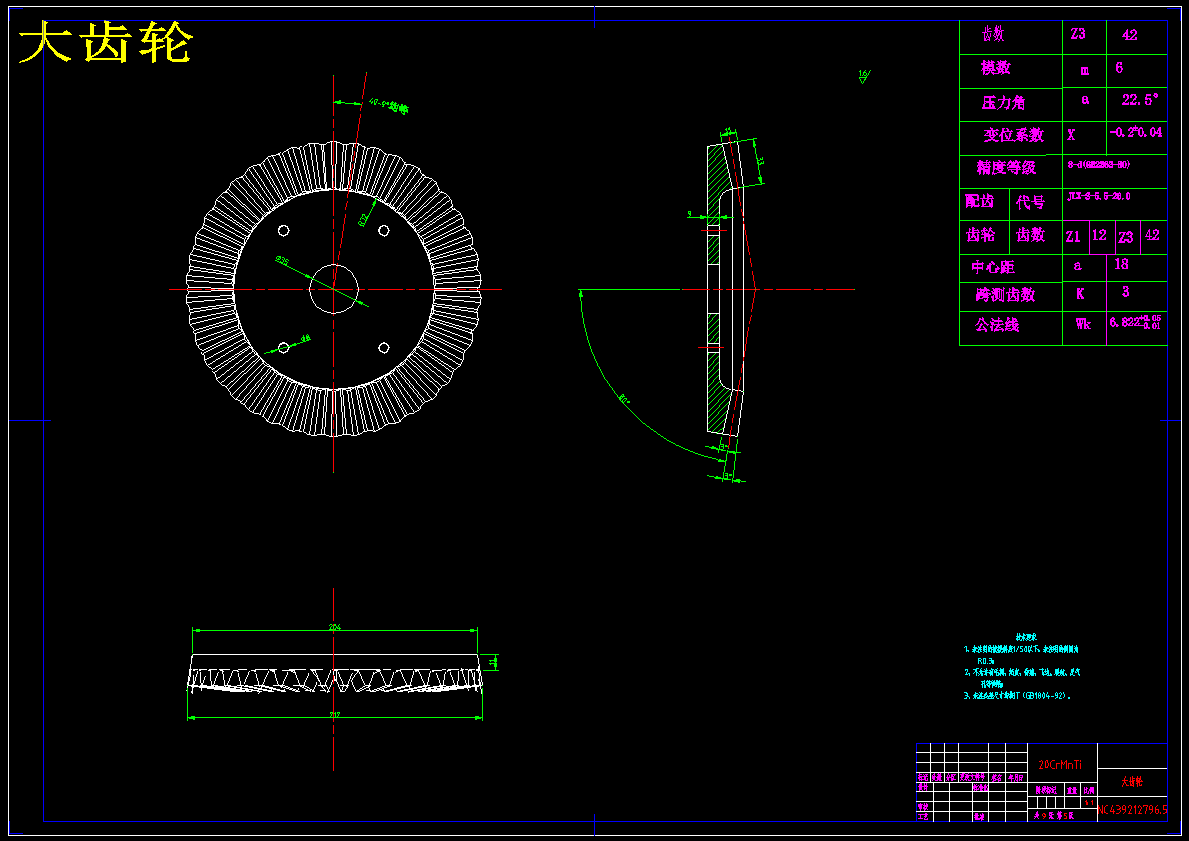Select the 20CrMnTi material text
This screenshot has height=841, width=1189.
pyautogui.click(x=1059, y=765)
